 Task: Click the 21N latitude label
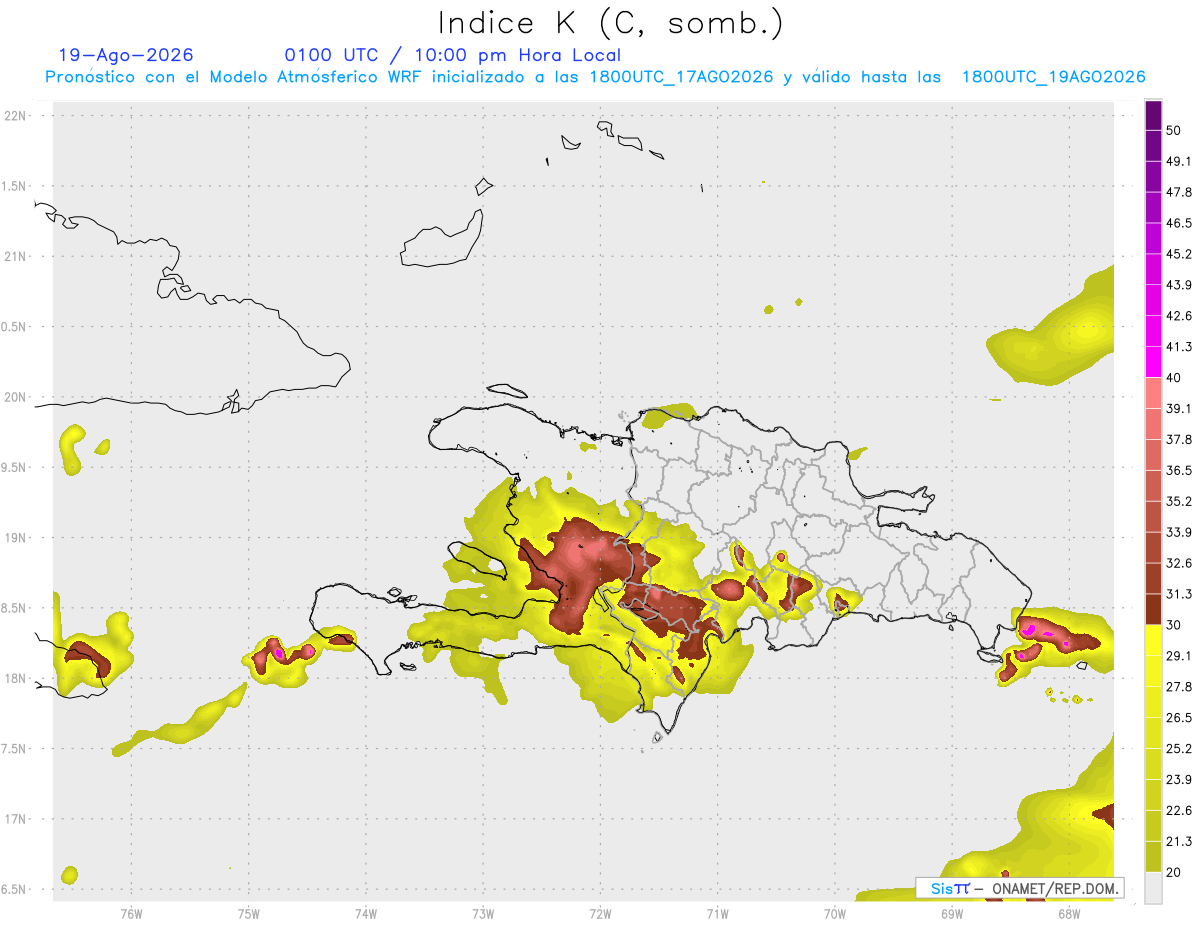coord(15,256)
